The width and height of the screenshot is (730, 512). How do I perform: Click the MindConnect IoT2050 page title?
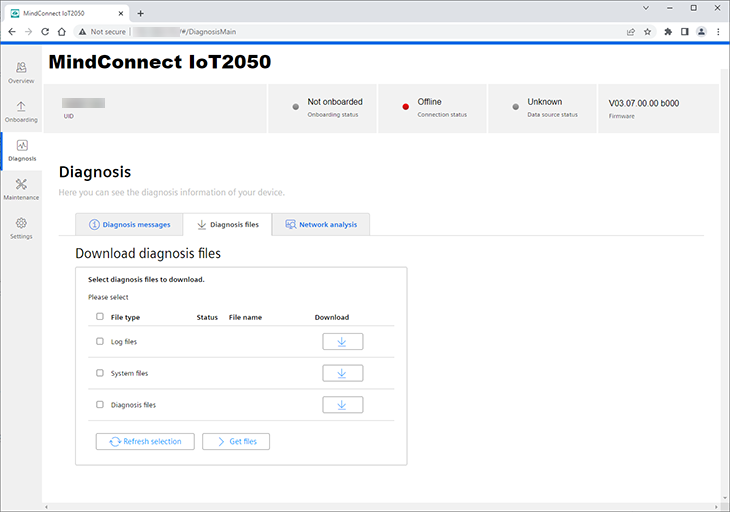160,62
